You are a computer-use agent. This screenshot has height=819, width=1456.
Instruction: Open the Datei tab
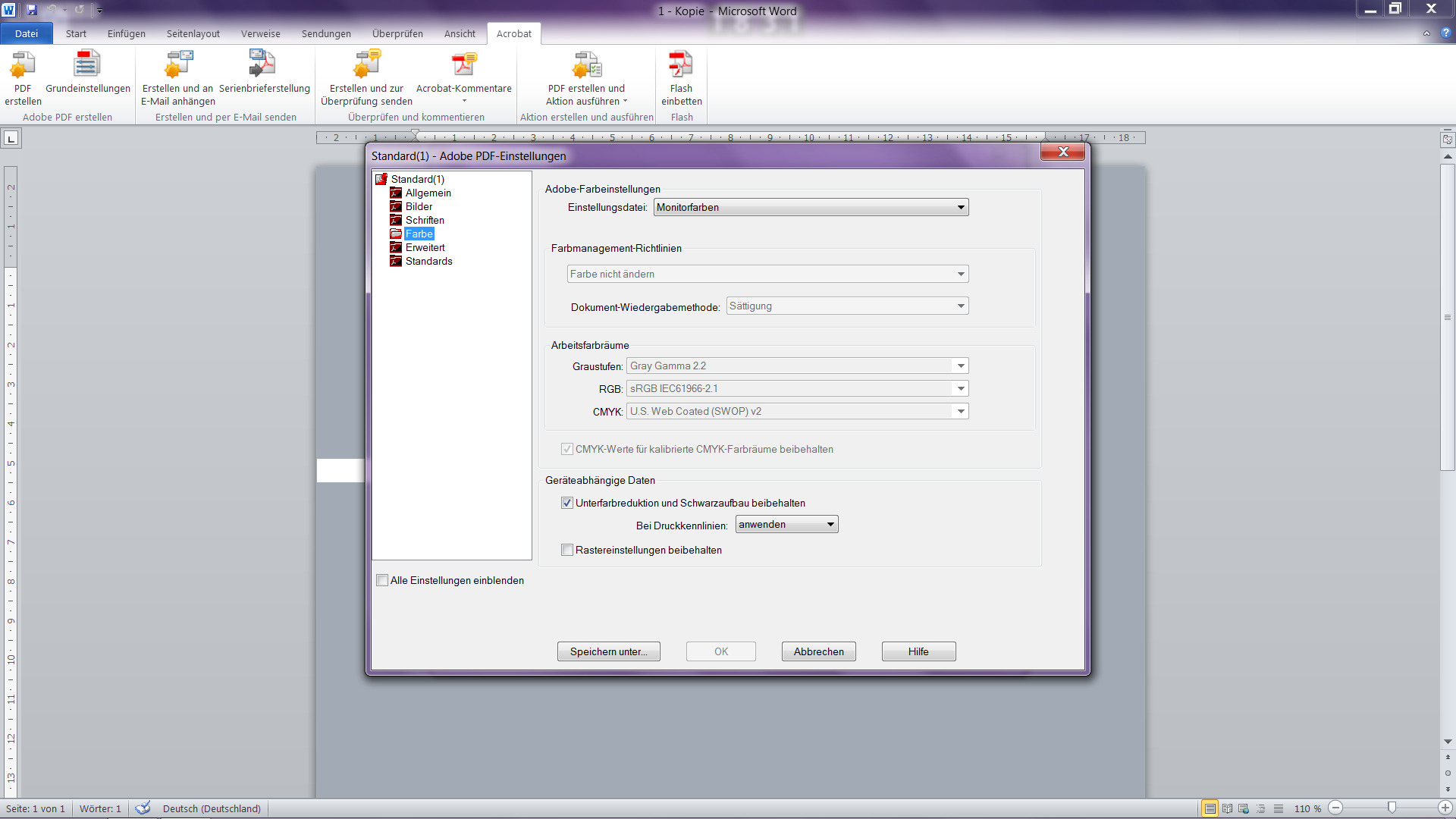(27, 34)
